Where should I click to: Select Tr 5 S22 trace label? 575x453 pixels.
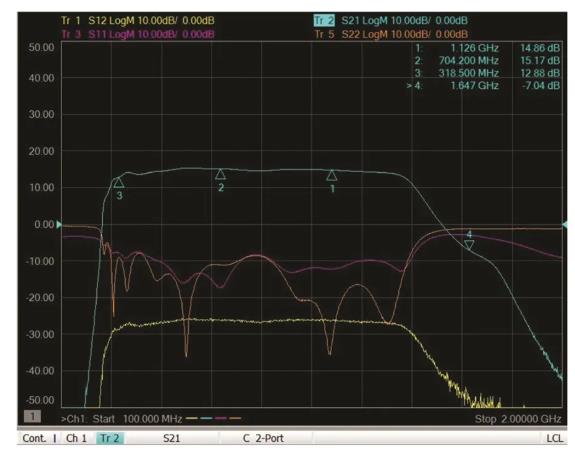pos(391,34)
